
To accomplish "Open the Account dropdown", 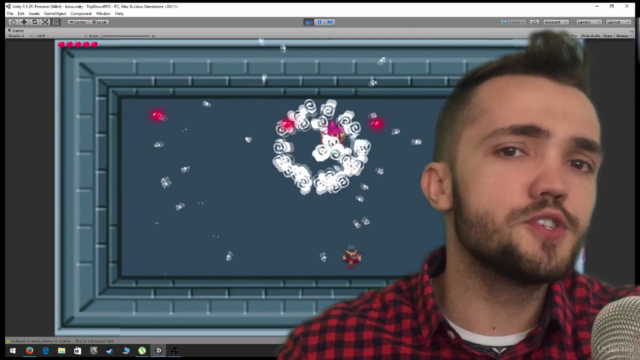I will click(x=556, y=22).
